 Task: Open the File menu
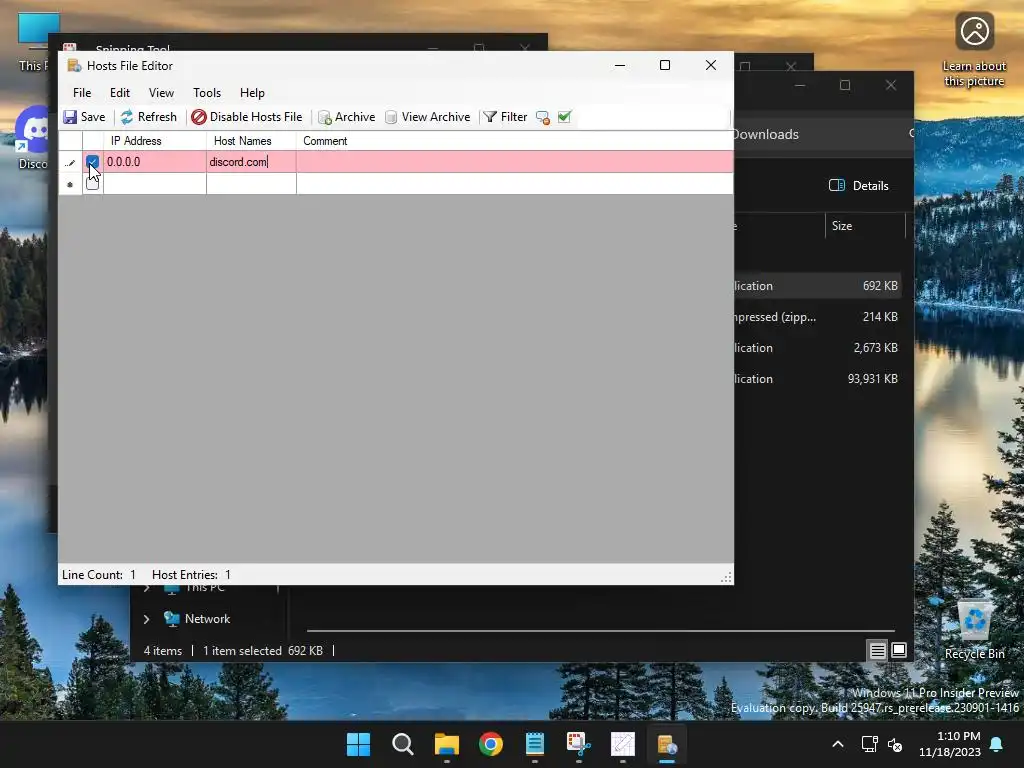82,93
